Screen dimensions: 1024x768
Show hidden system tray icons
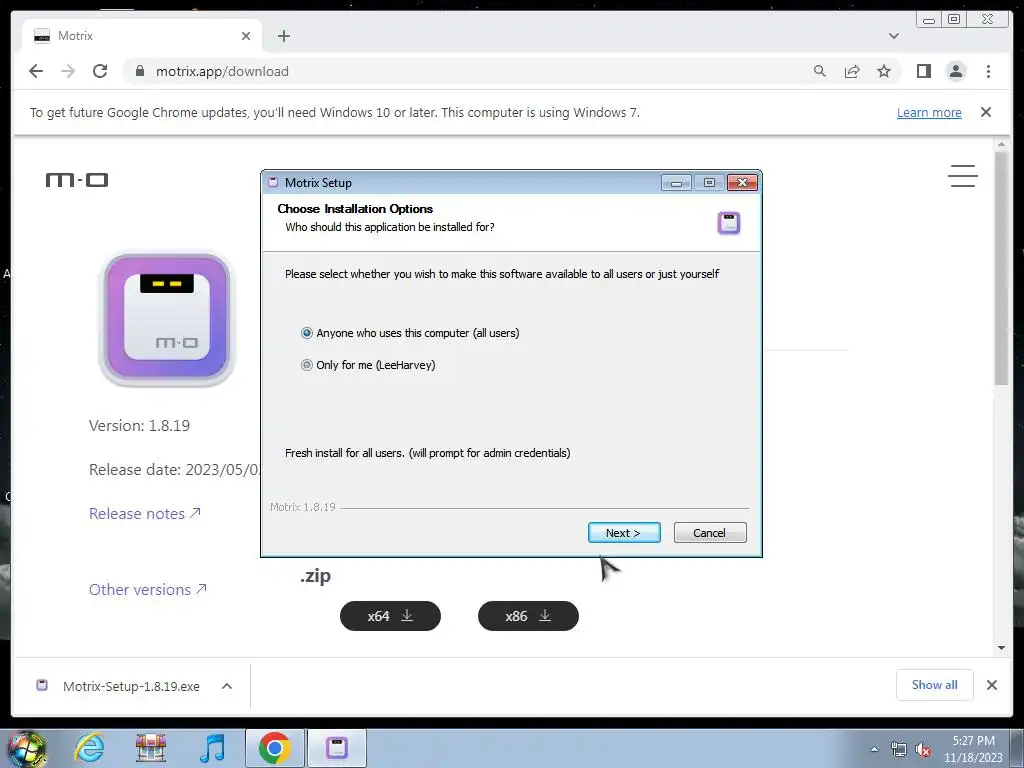[874, 749]
